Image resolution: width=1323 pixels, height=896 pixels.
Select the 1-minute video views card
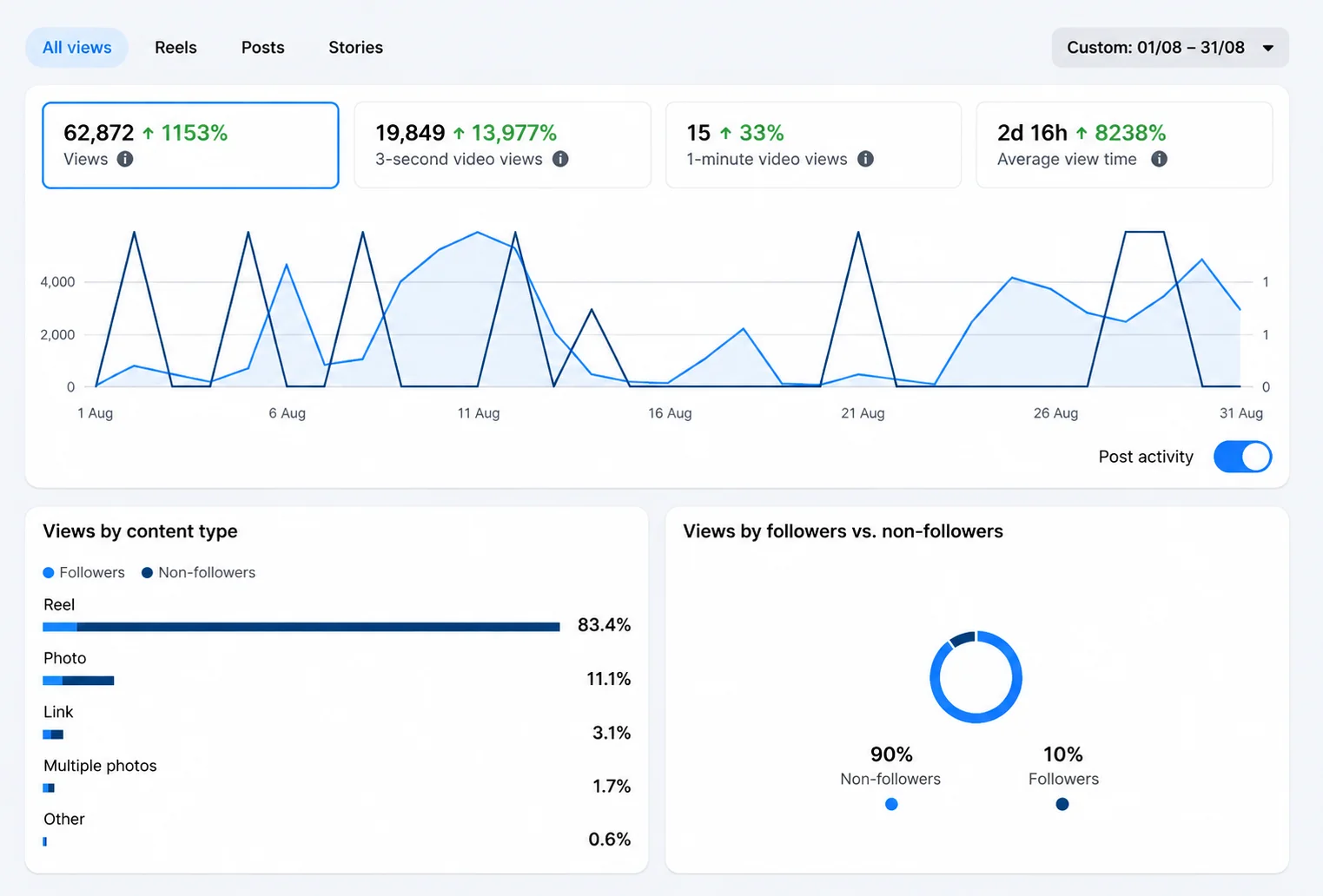pyautogui.click(x=813, y=145)
